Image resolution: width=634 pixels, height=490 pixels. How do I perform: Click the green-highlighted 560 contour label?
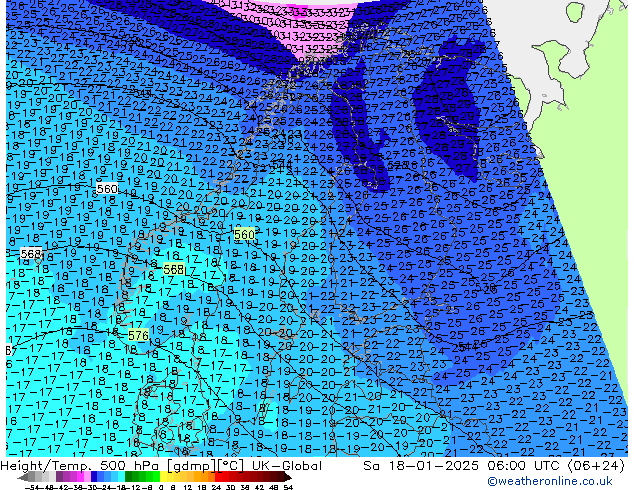pyautogui.click(x=244, y=234)
